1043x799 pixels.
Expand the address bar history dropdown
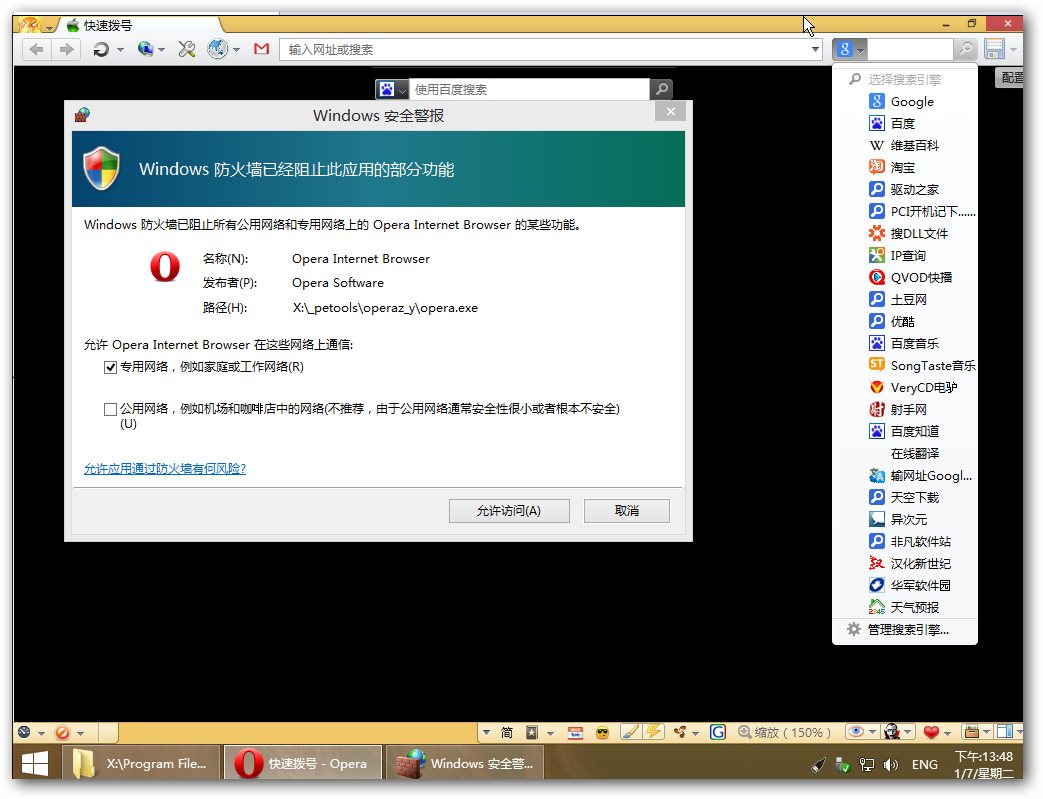click(x=816, y=49)
